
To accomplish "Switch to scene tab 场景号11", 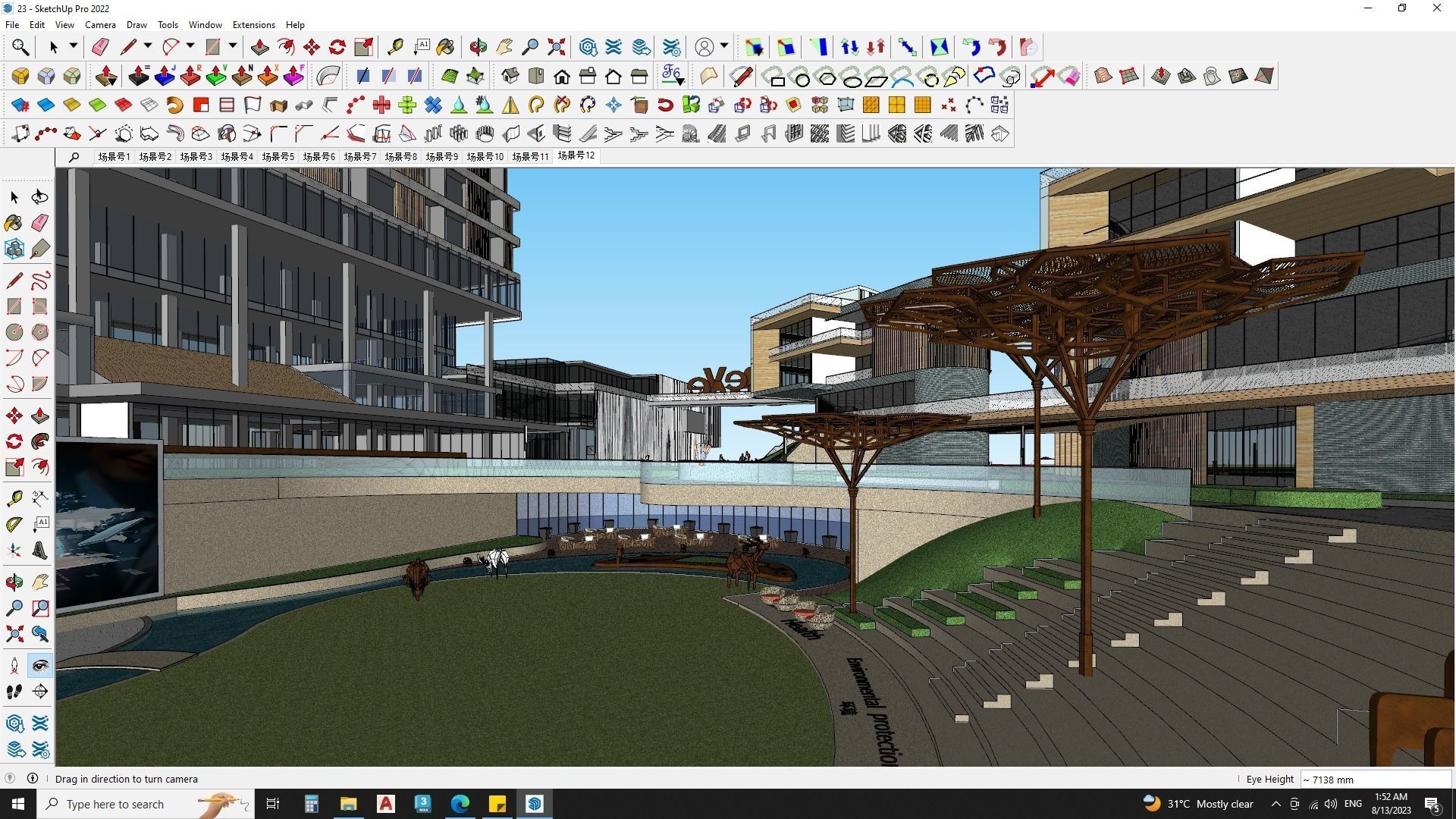I will (x=529, y=156).
